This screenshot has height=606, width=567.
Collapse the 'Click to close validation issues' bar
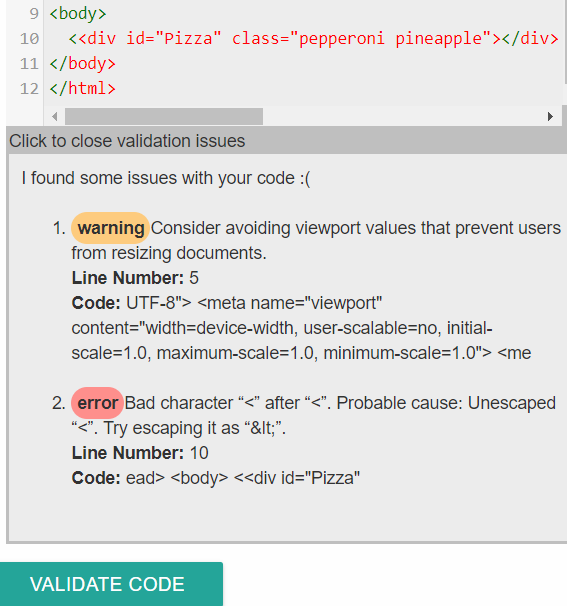pyautogui.click(x=286, y=141)
